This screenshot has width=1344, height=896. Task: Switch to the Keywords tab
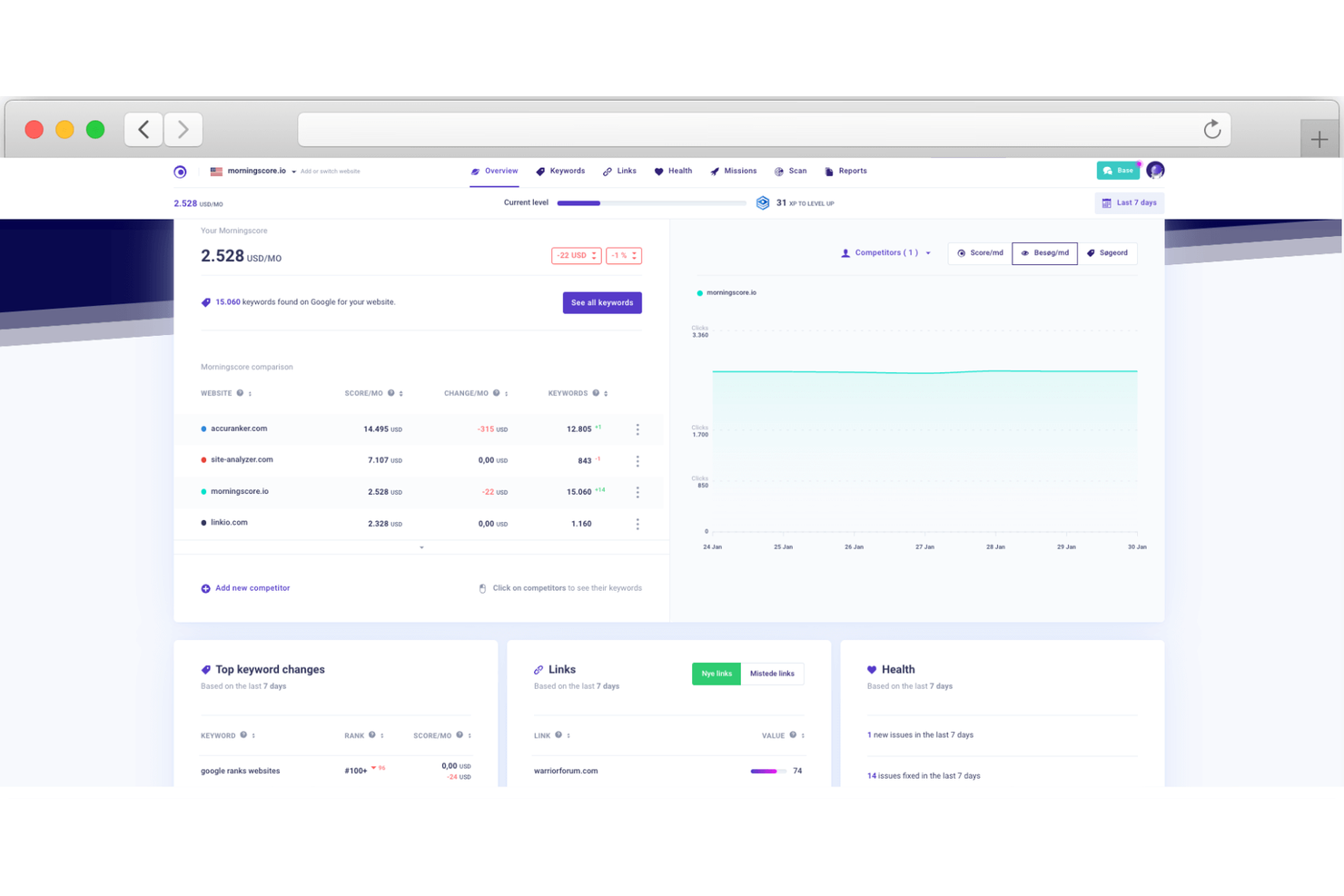(x=560, y=171)
